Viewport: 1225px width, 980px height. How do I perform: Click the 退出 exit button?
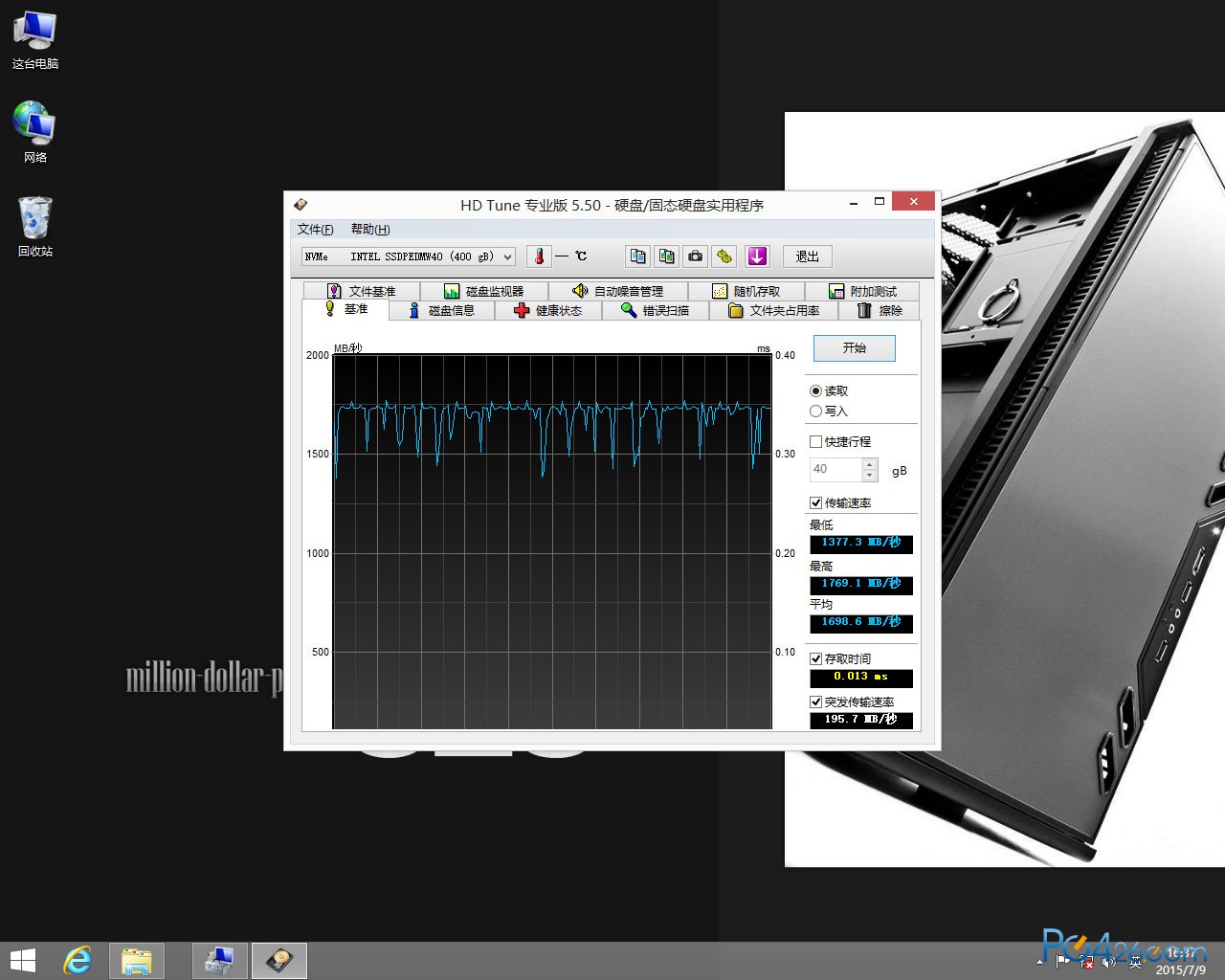(808, 256)
